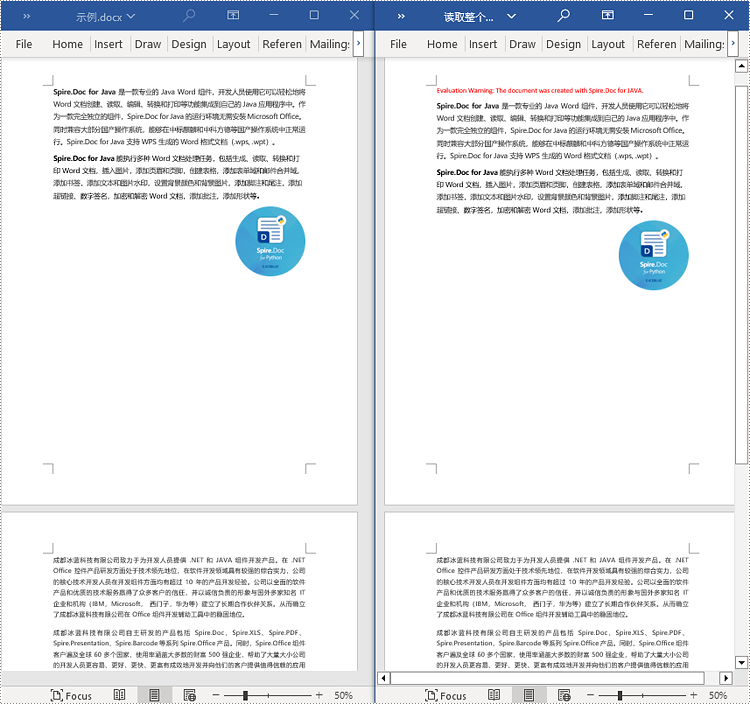This screenshot has width=750, height=704.
Task: Select Print Layout view in left window
Action: (154, 695)
